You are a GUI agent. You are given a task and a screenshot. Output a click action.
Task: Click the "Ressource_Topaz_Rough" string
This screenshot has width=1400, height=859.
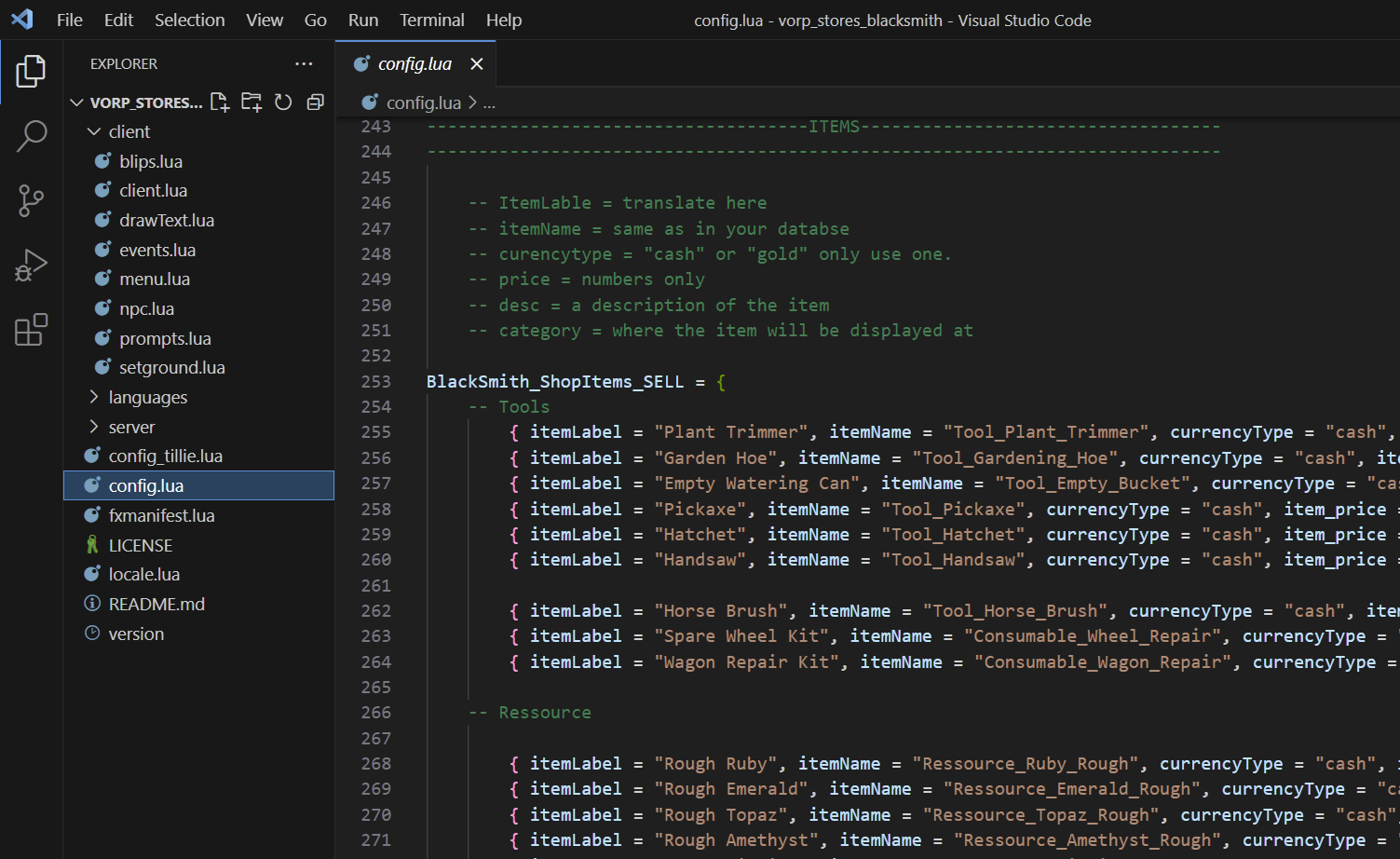click(x=1041, y=814)
